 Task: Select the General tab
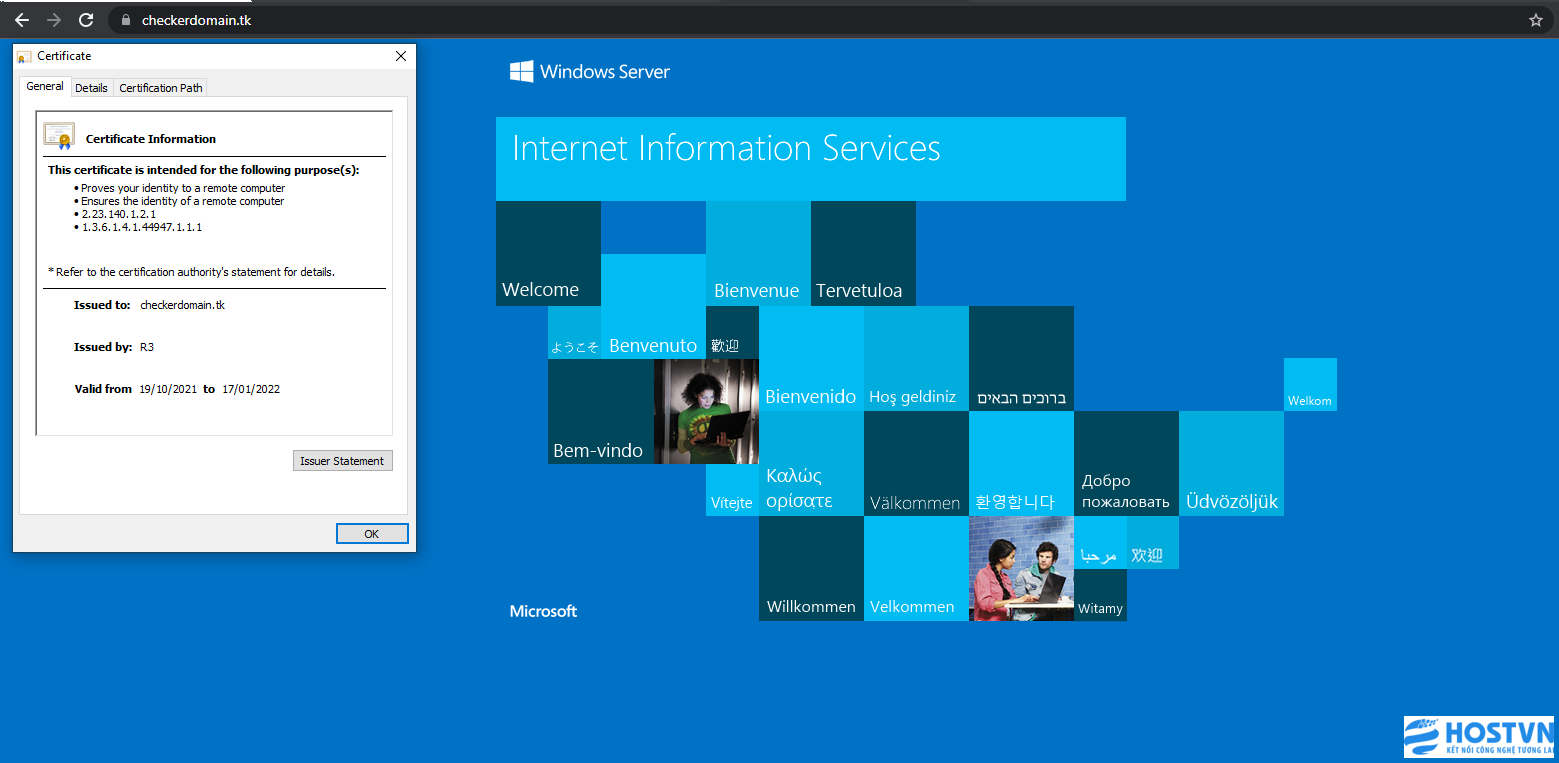[x=45, y=87]
